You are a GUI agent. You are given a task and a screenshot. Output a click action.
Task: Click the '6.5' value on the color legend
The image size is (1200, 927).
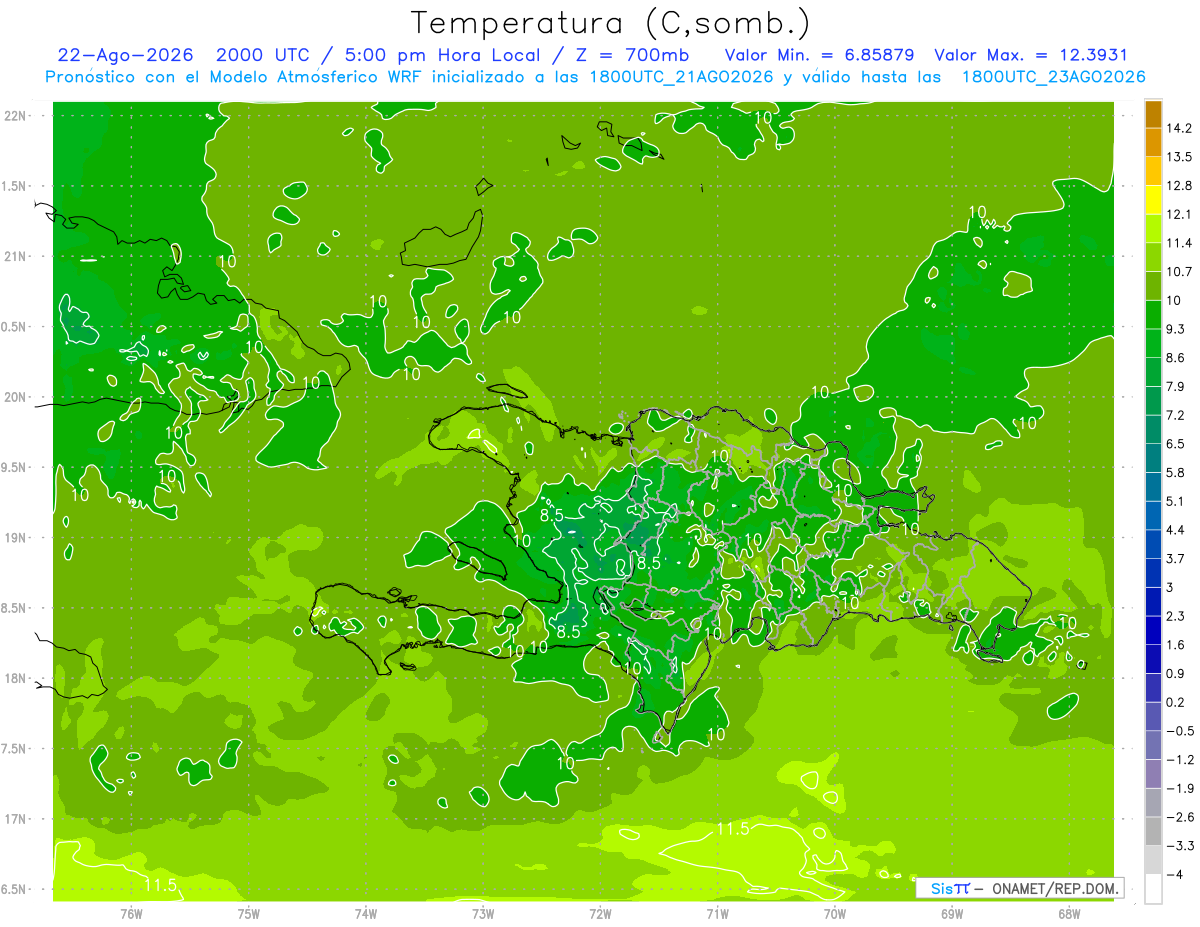1176,444
